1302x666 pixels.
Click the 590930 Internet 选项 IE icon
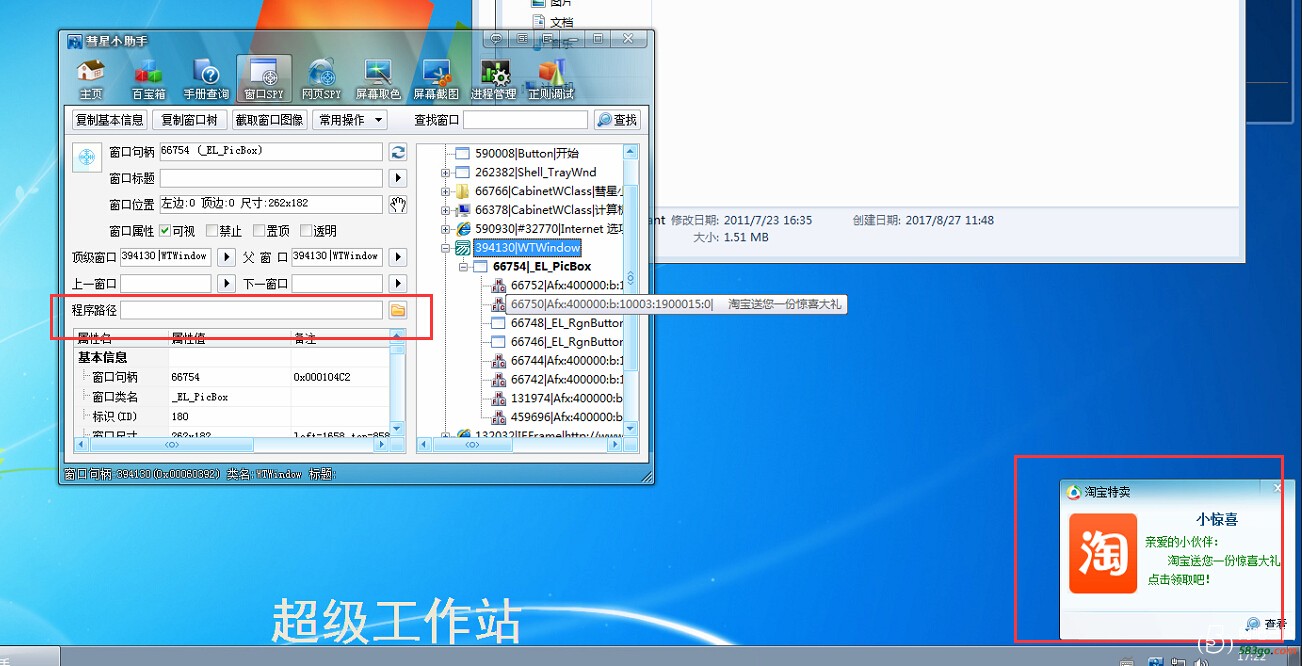[463, 229]
